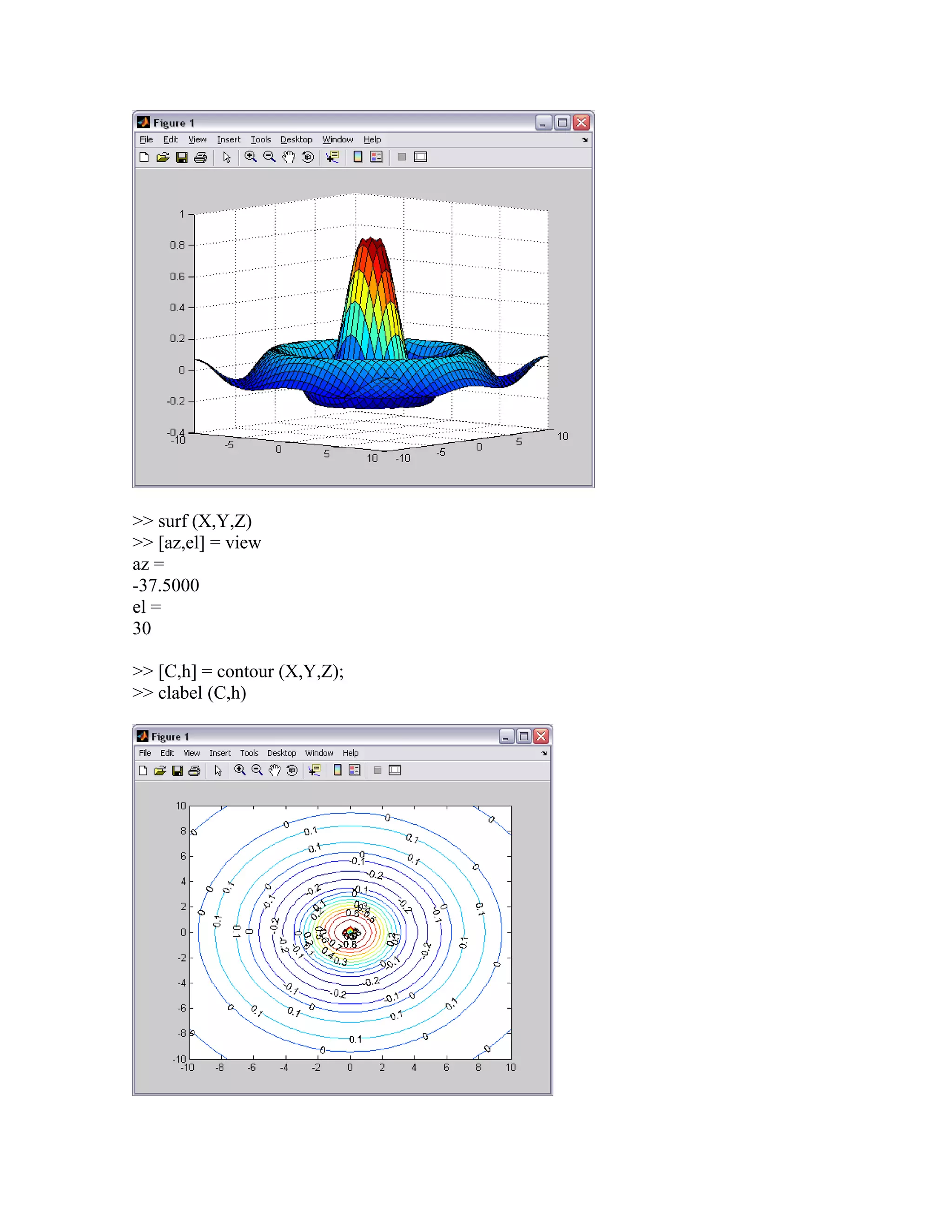Screen dimensions: 952x1232
Task: Select Zoom Out tool in contour figure toolbar
Action: [257, 770]
